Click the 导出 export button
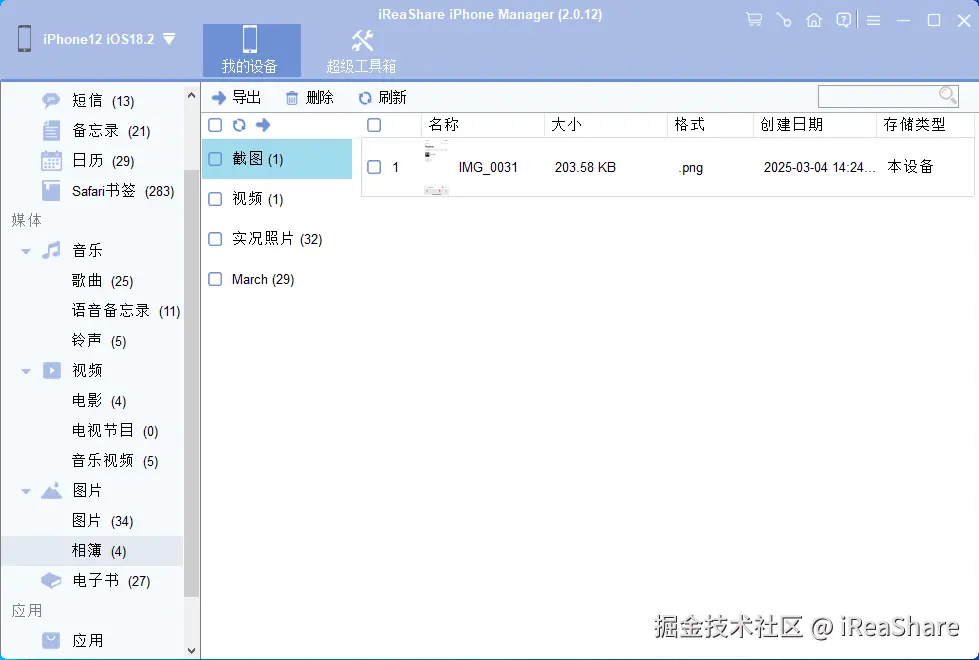Image resolution: width=979 pixels, height=660 pixels. [237, 97]
